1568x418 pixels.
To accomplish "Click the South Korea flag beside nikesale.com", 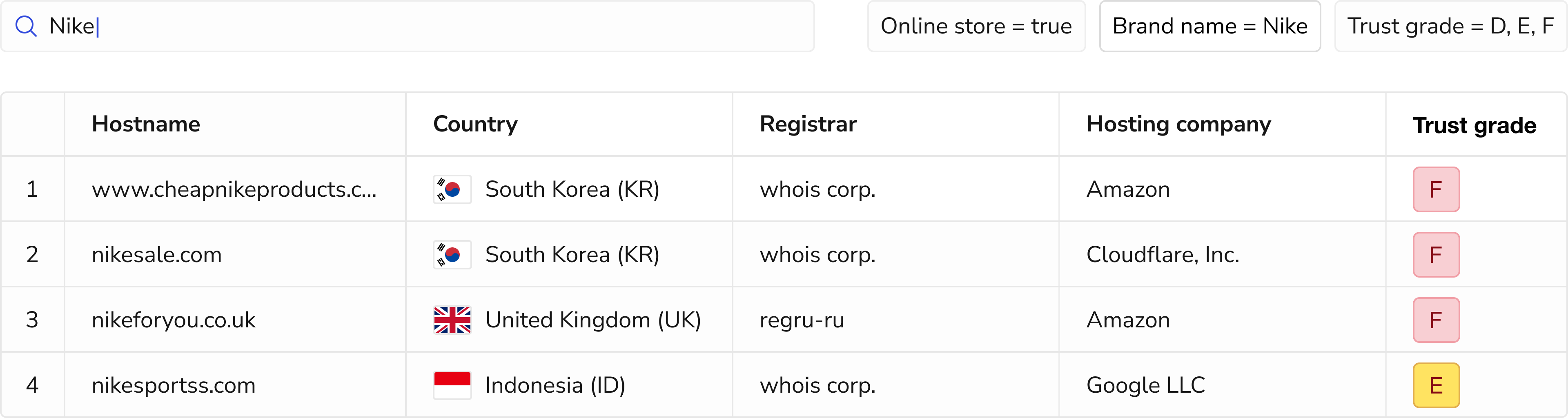I will [x=452, y=254].
